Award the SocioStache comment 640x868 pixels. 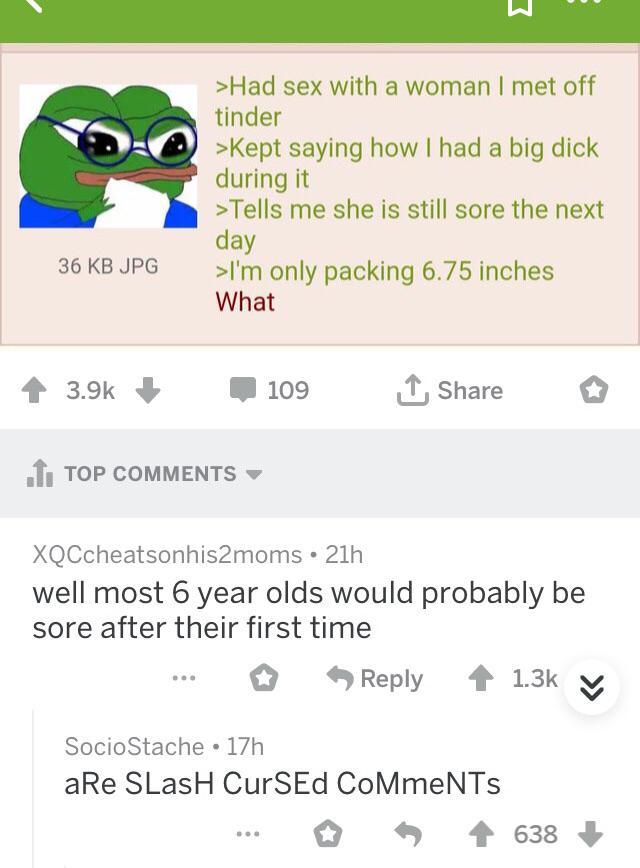(x=328, y=834)
